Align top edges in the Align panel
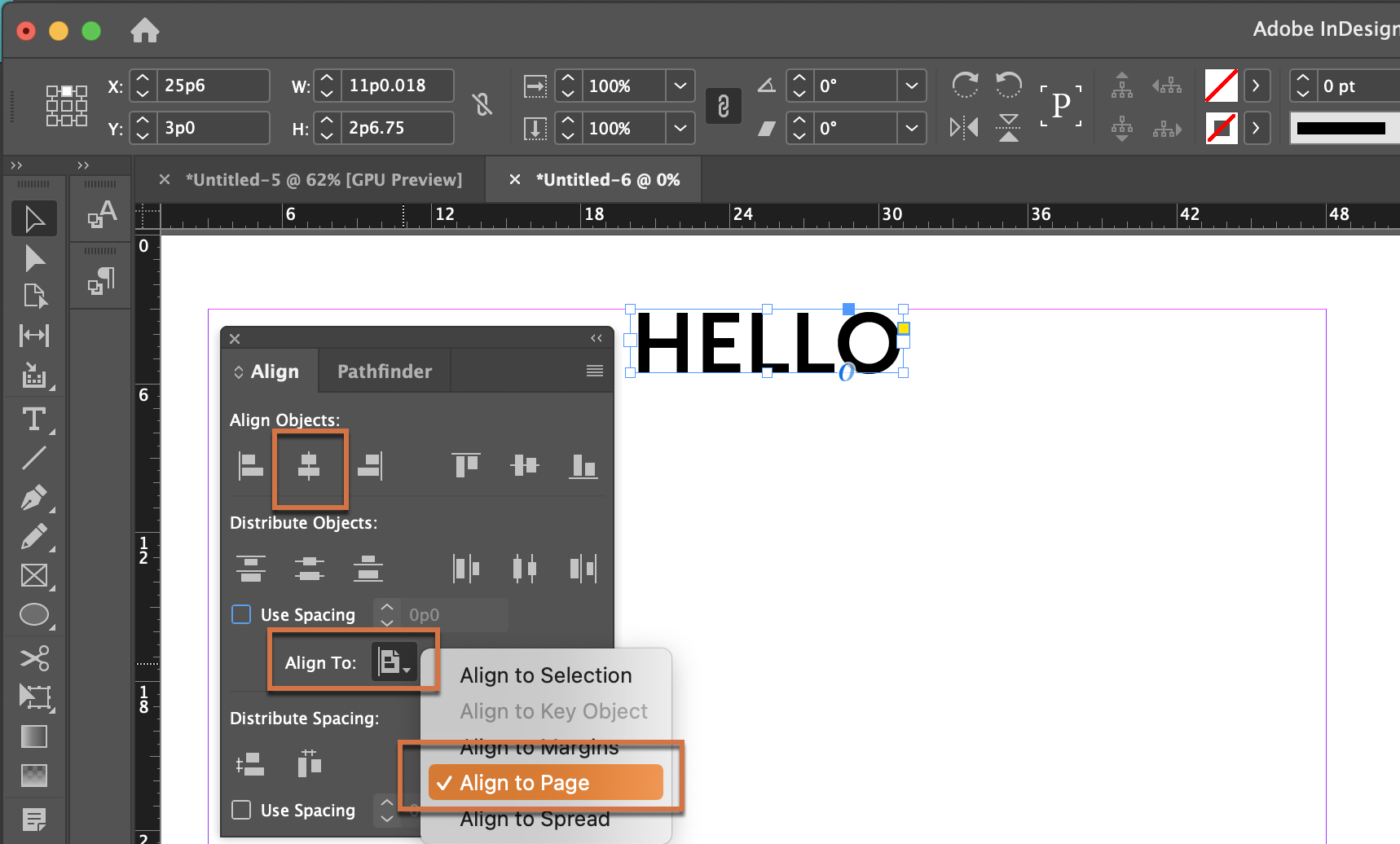This screenshot has height=844, width=1400. 465,464
